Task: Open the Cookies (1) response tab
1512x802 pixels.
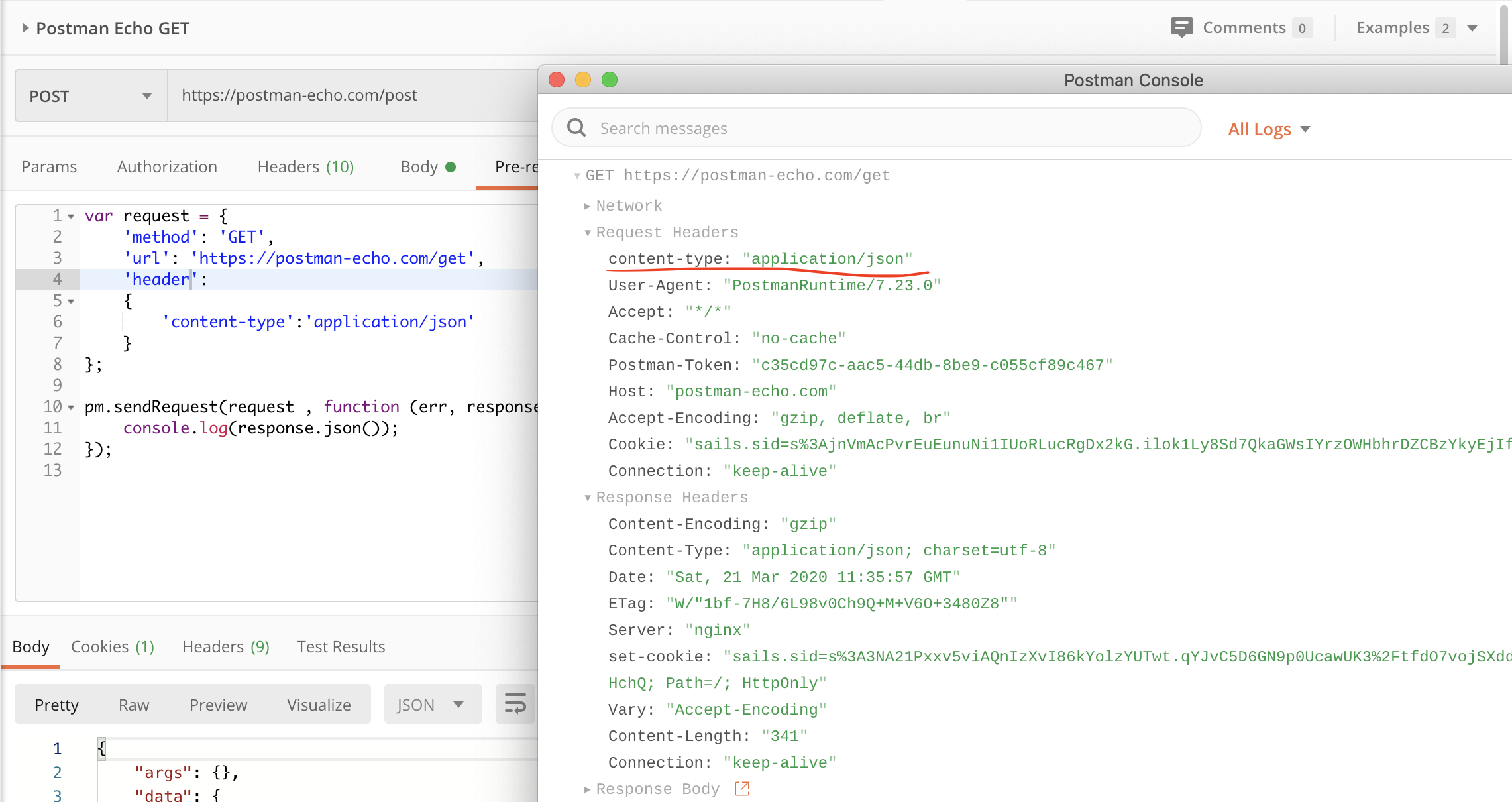Action: [x=112, y=646]
